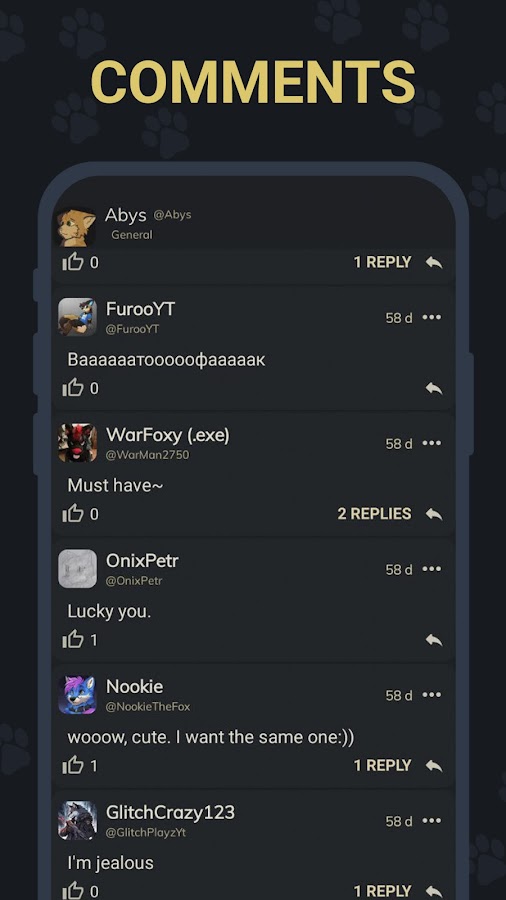
Task: Open more options for WarFoxy's comment
Action: pos(432,443)
